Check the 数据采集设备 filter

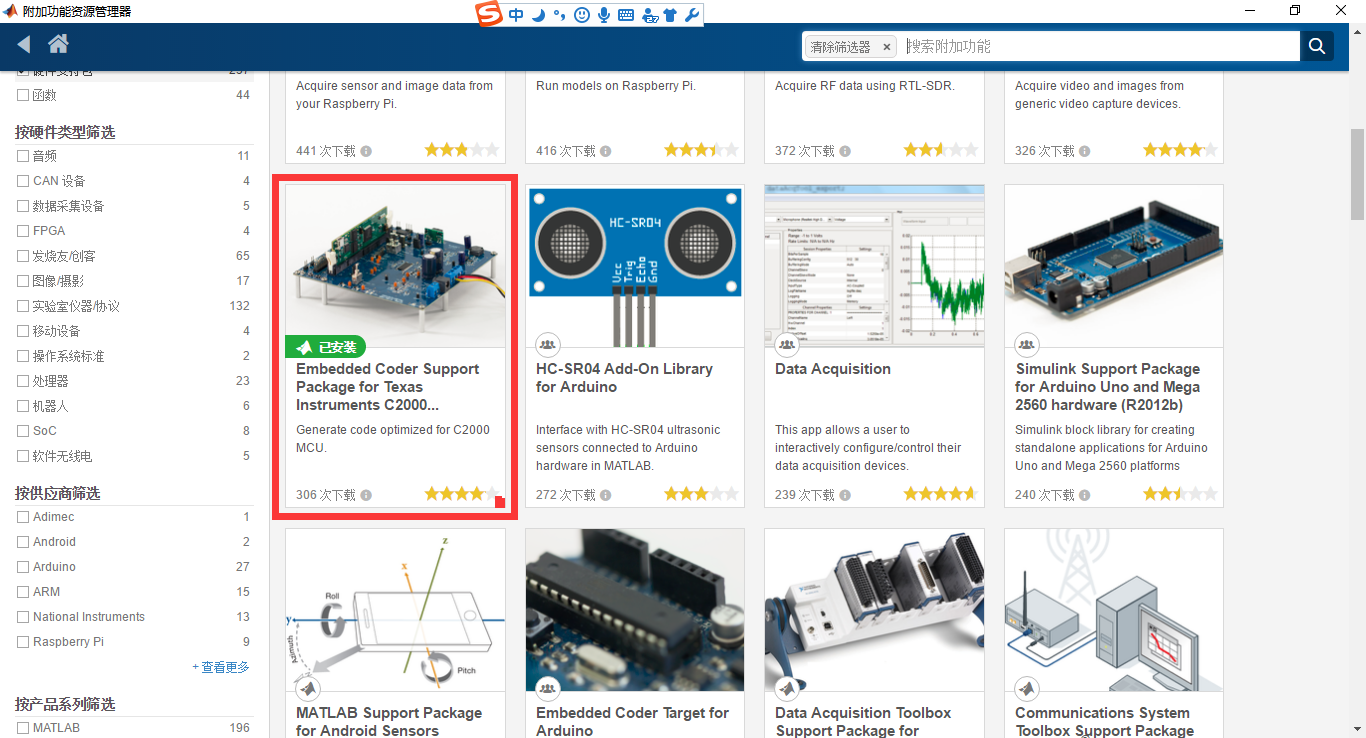pyautogui.click(x=23, y=207)
